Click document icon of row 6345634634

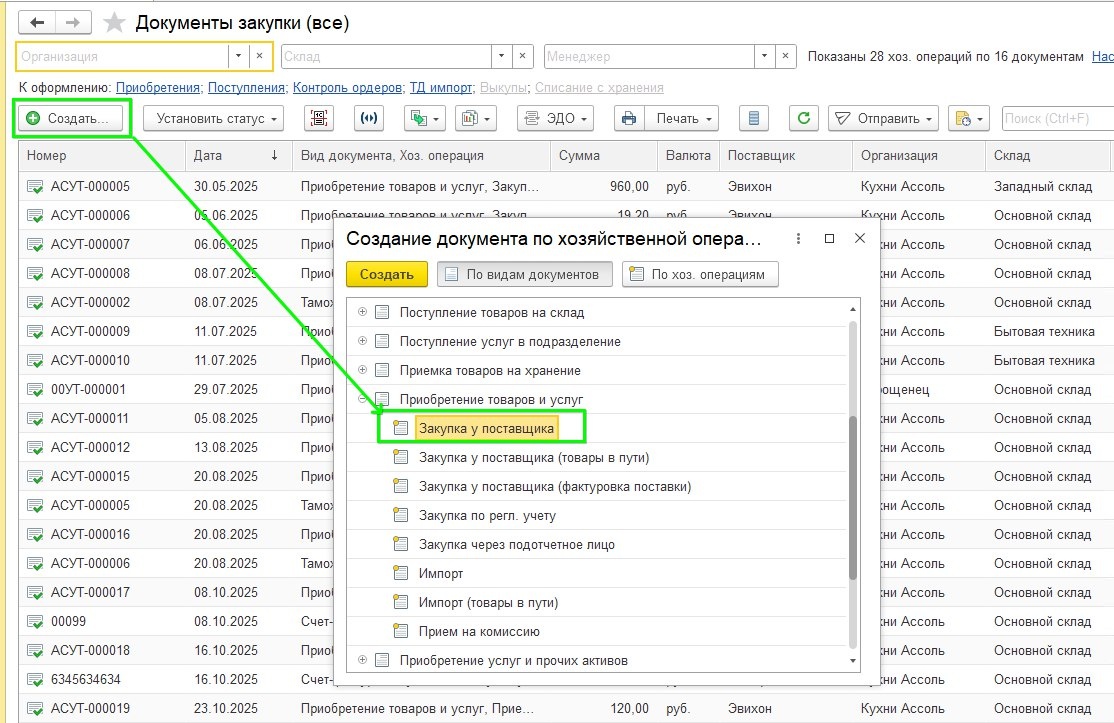pos(34,680)
